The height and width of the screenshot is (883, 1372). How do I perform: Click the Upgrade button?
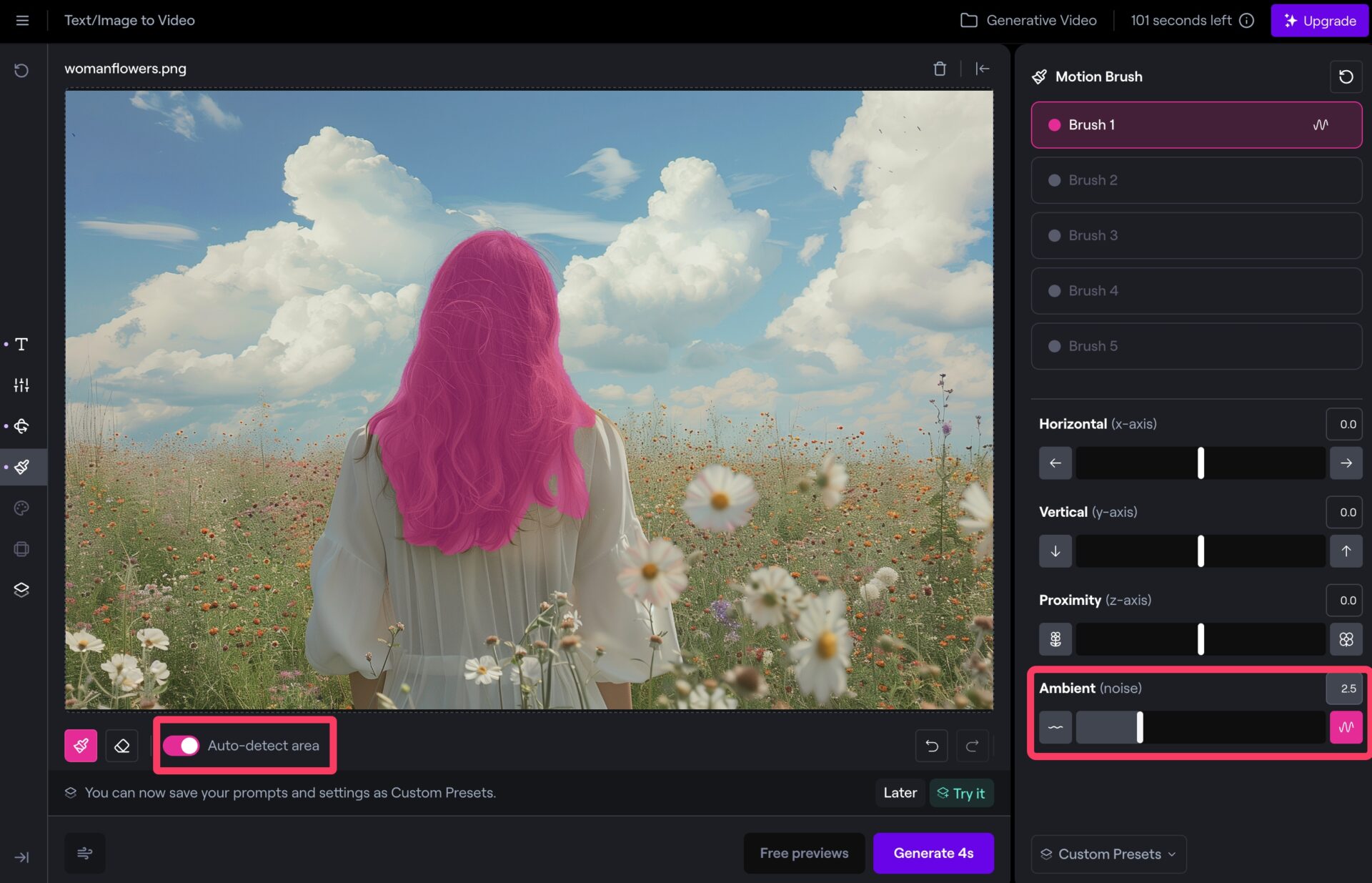click(1319, 20)
